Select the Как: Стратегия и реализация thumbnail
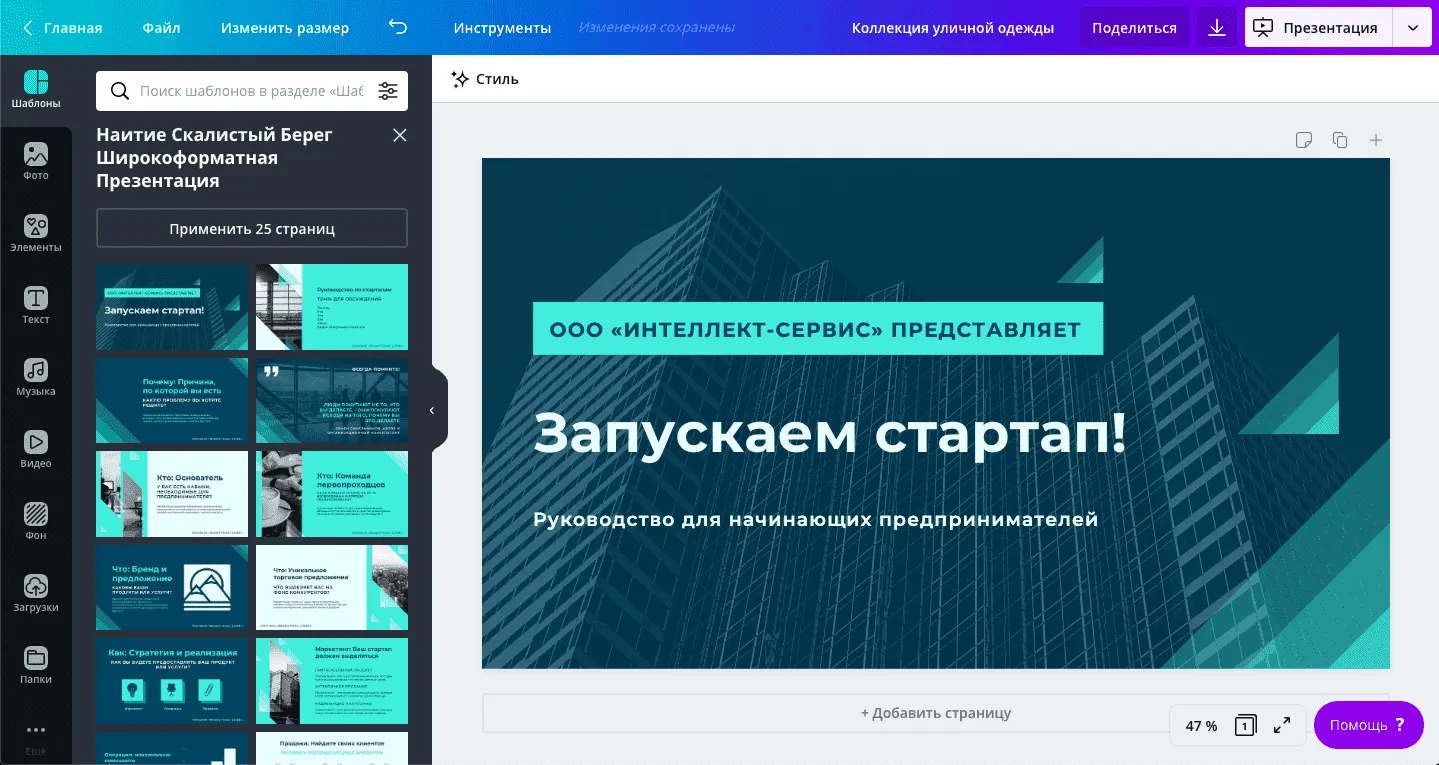Viewport: 1439px width, 765px height. point(172,681)
